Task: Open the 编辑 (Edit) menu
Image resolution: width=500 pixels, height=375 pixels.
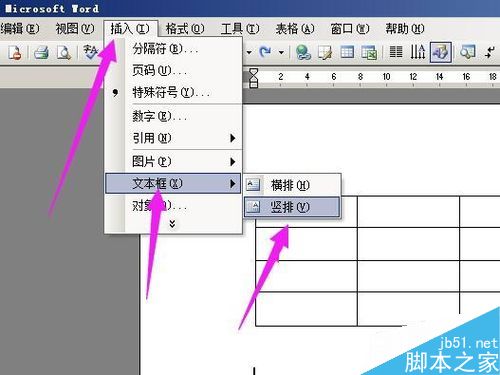Action: tap(20, 29)
